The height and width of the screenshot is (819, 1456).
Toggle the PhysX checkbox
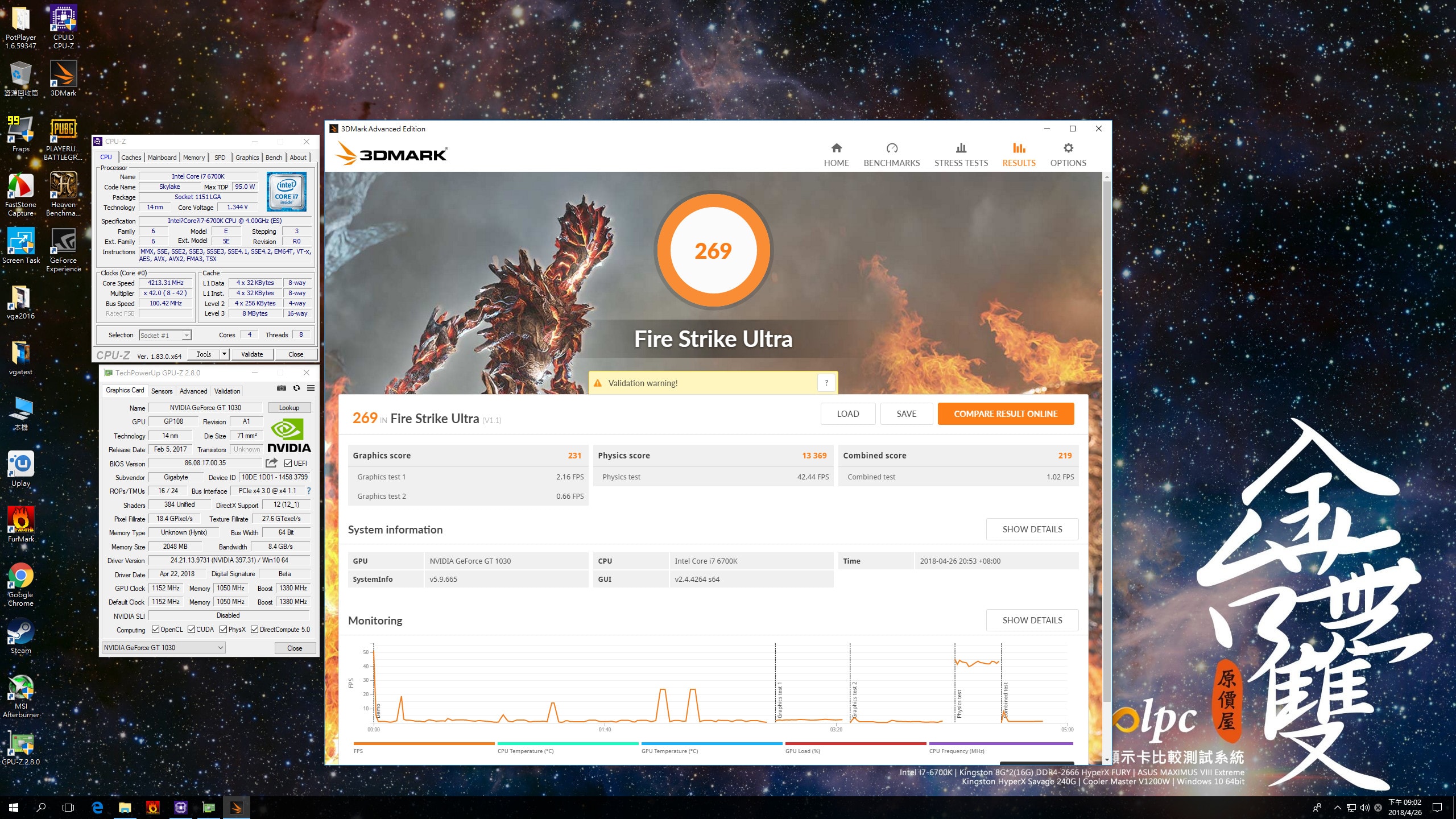click(223, 630)
